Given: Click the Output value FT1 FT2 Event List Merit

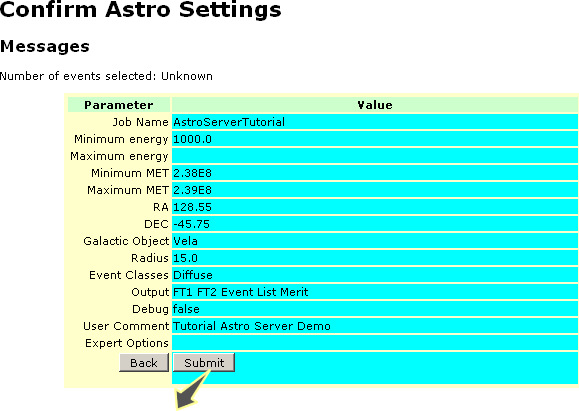Looking at the screenshot, I should tap(240, 292).
